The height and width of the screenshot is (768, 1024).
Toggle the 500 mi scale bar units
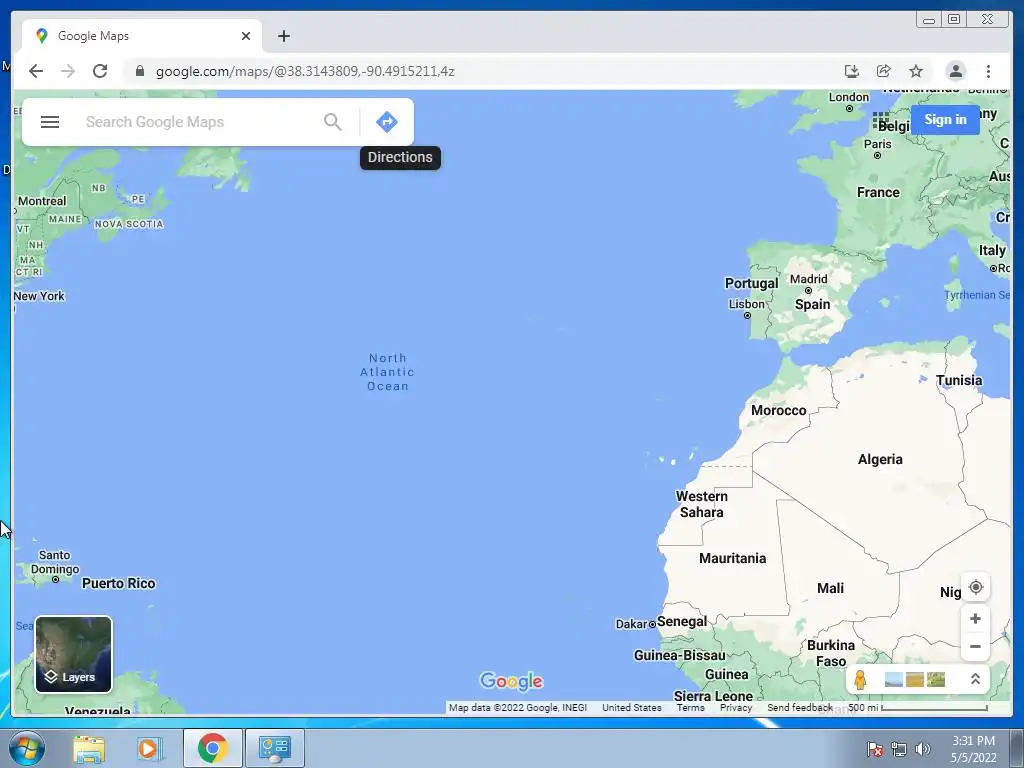point(918,707)
